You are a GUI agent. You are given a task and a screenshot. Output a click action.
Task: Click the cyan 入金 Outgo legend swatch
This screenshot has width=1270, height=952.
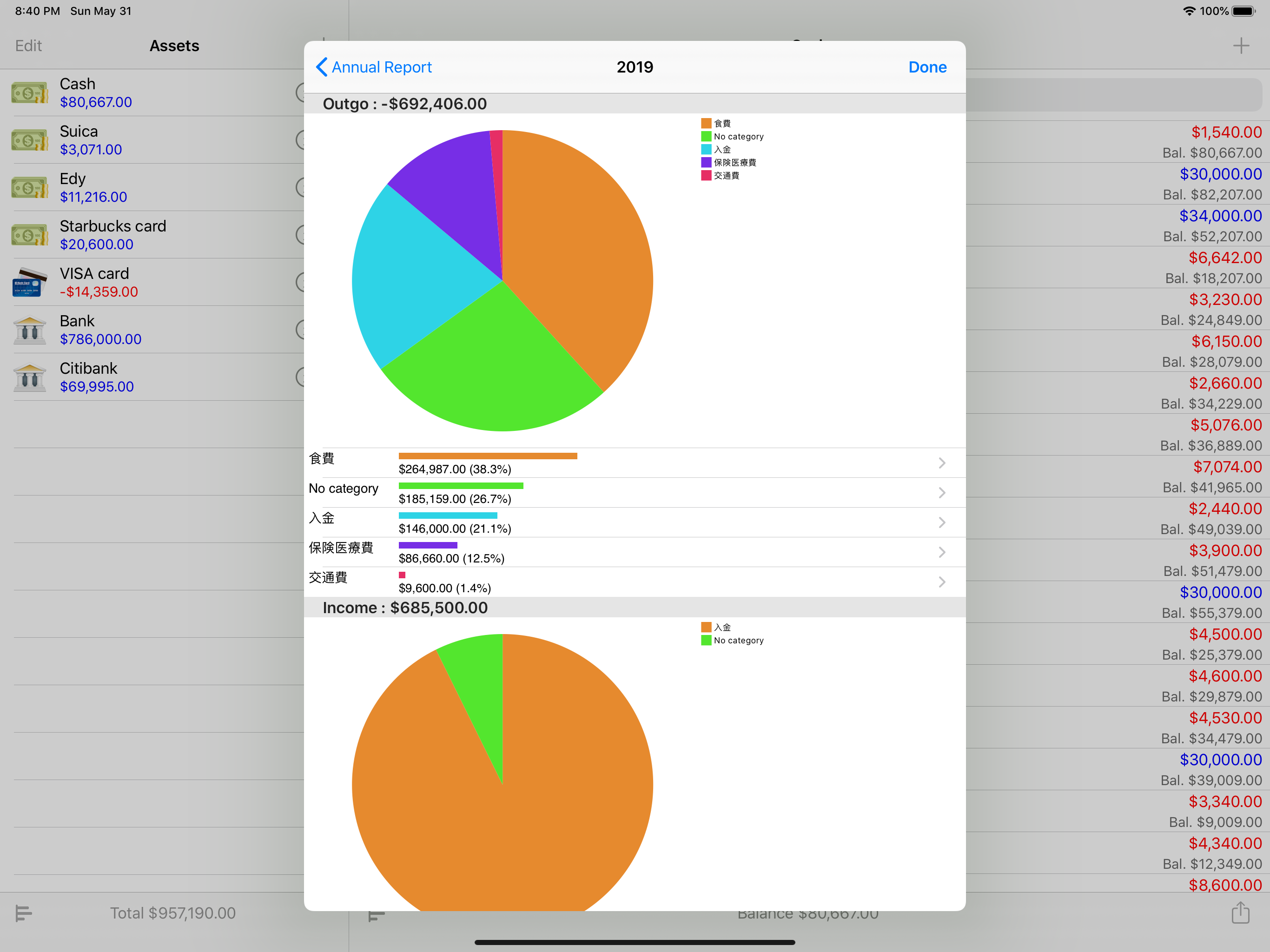(x=706, y=149)
